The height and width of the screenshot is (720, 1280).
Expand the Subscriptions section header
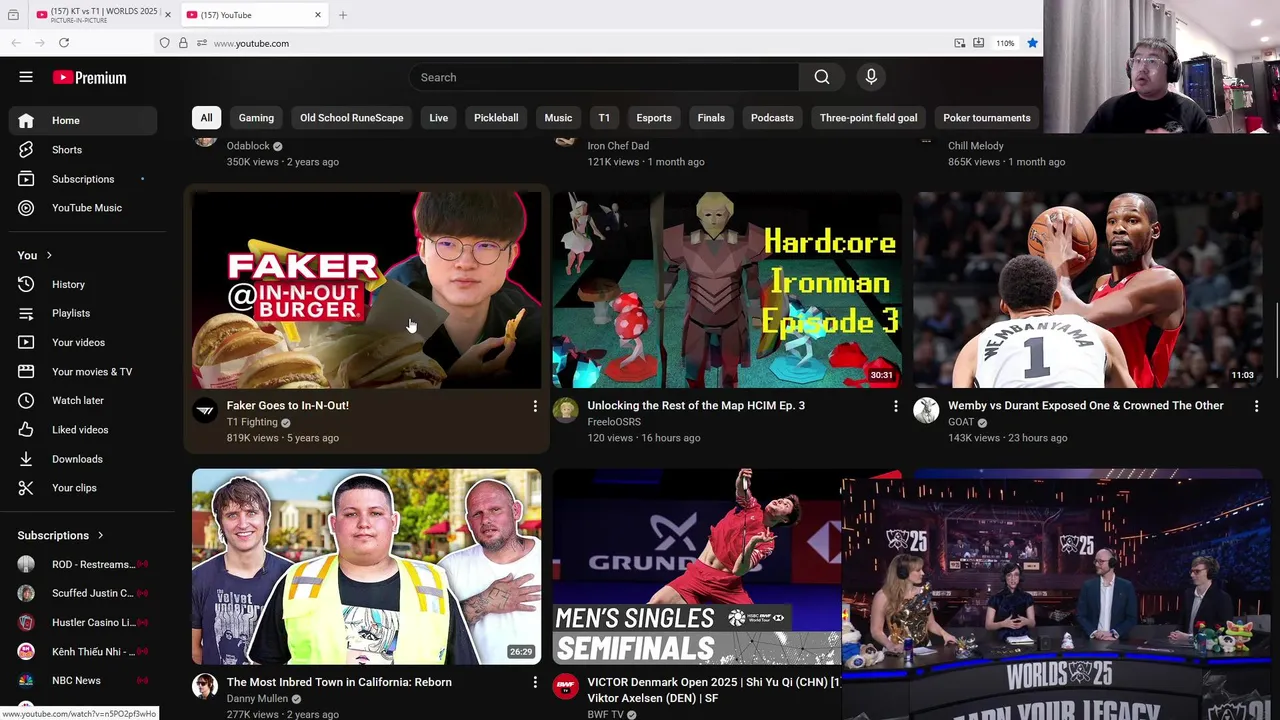point(60,535)
